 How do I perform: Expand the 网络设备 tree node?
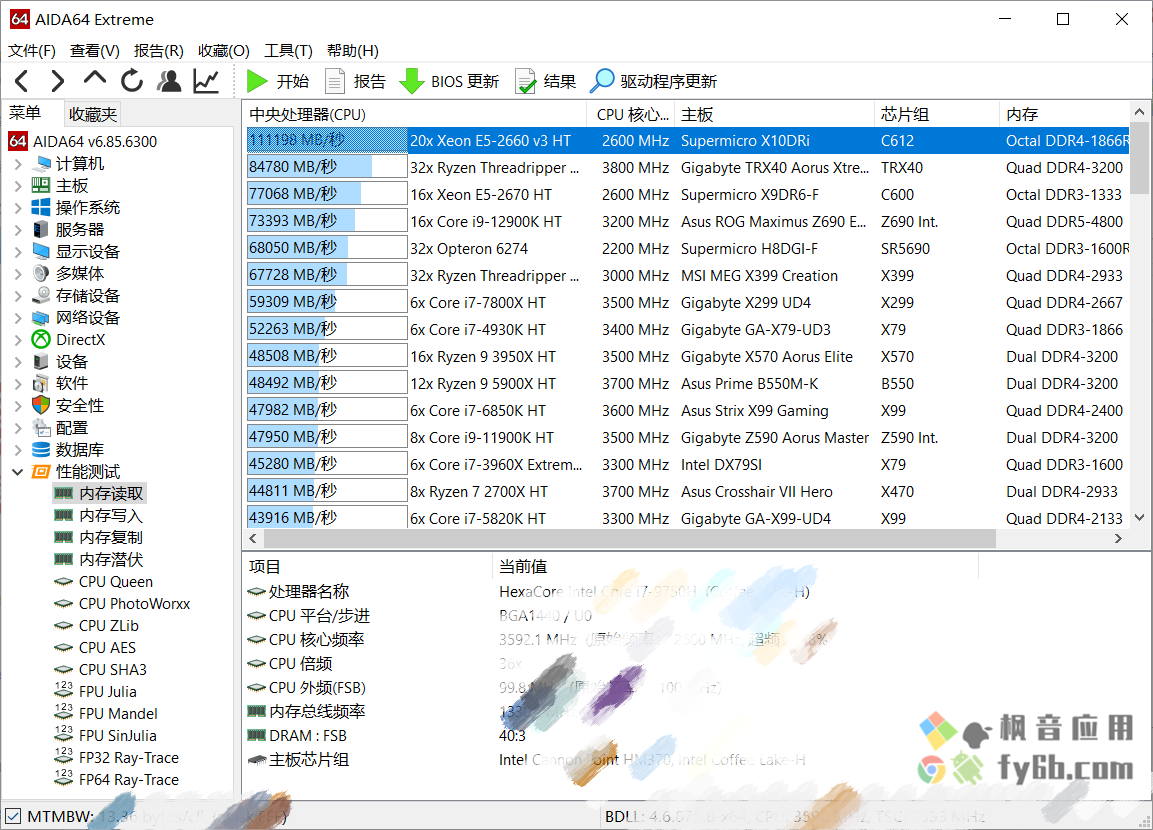(18, 318)
